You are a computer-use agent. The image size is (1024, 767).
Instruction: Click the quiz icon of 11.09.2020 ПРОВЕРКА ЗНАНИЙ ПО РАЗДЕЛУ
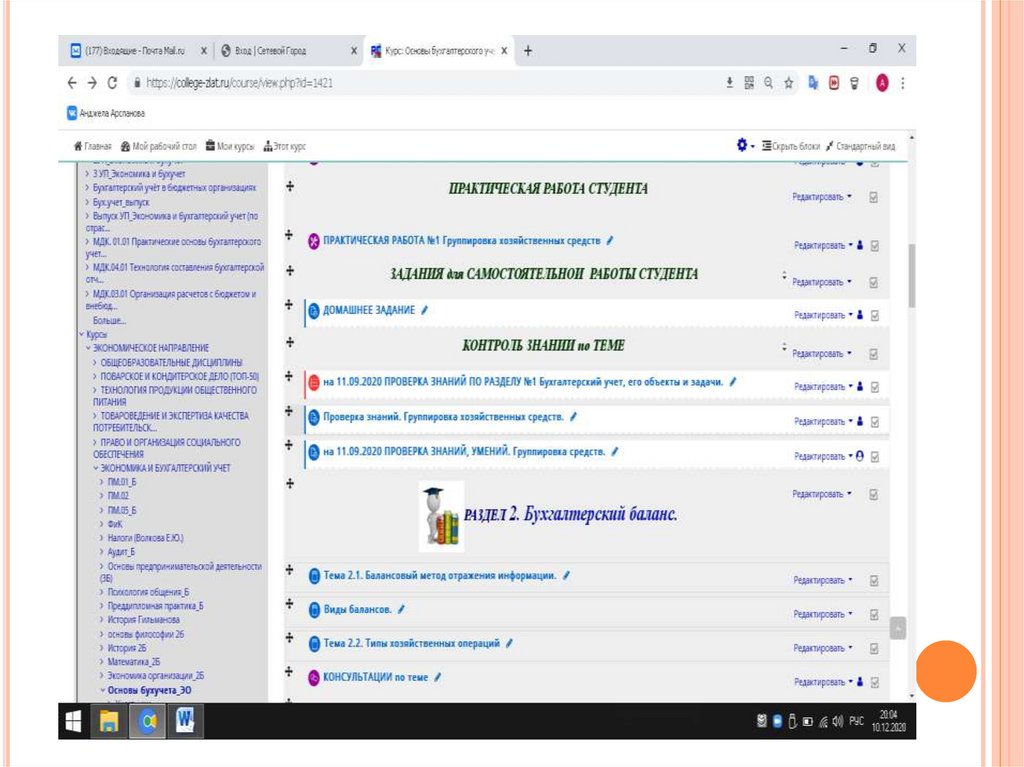pyautogui.click(x=313, y=383)
